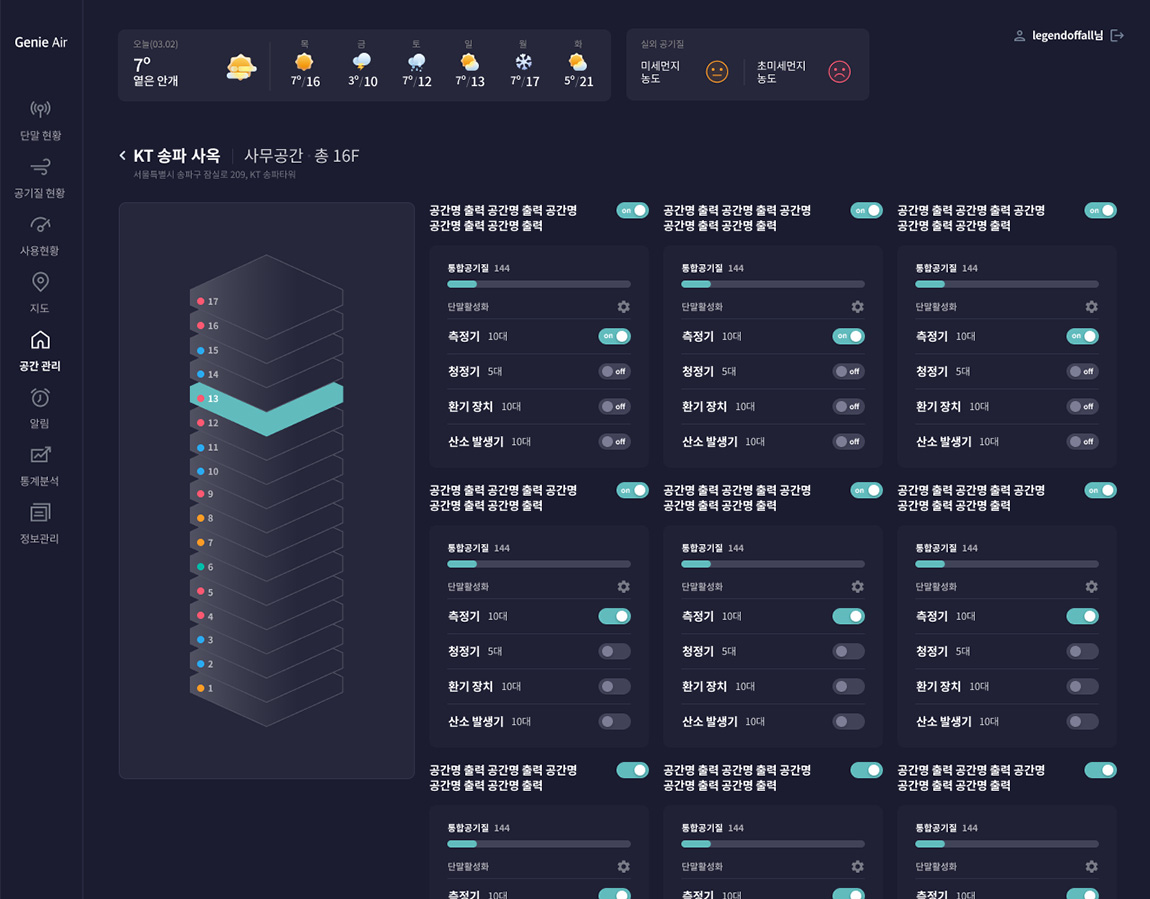Image resolution: width=1150 pixels, height=899 pixels.
Task: Click the logout icon beside legendoffall님
Action: coord(1117,36)
